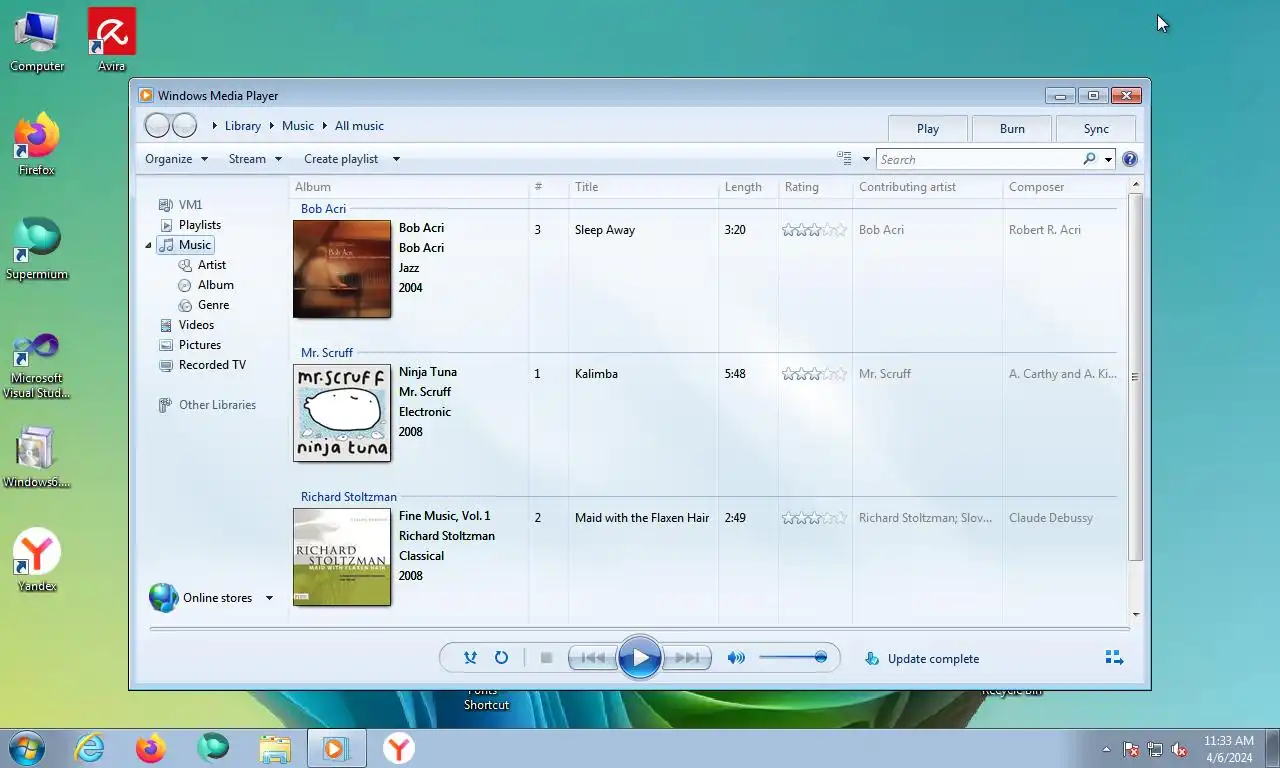Open View options icon
Image resolution: width=1280 pixels, height=768 pixels.
click(x=844, y=159)
